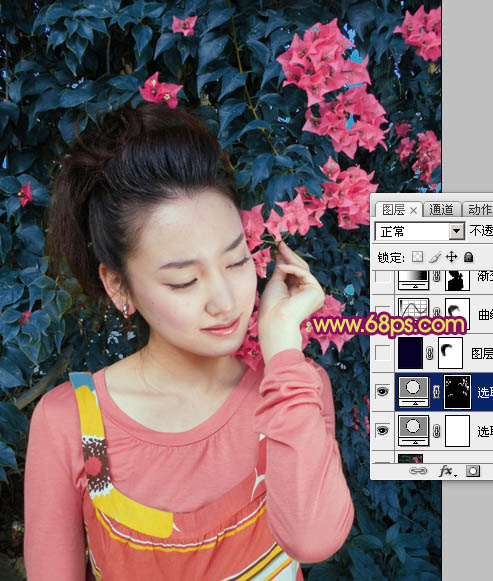Viewport: 493px width, 581px height.
Task: Open the fx layer style menu
Action: pos(447,471)
